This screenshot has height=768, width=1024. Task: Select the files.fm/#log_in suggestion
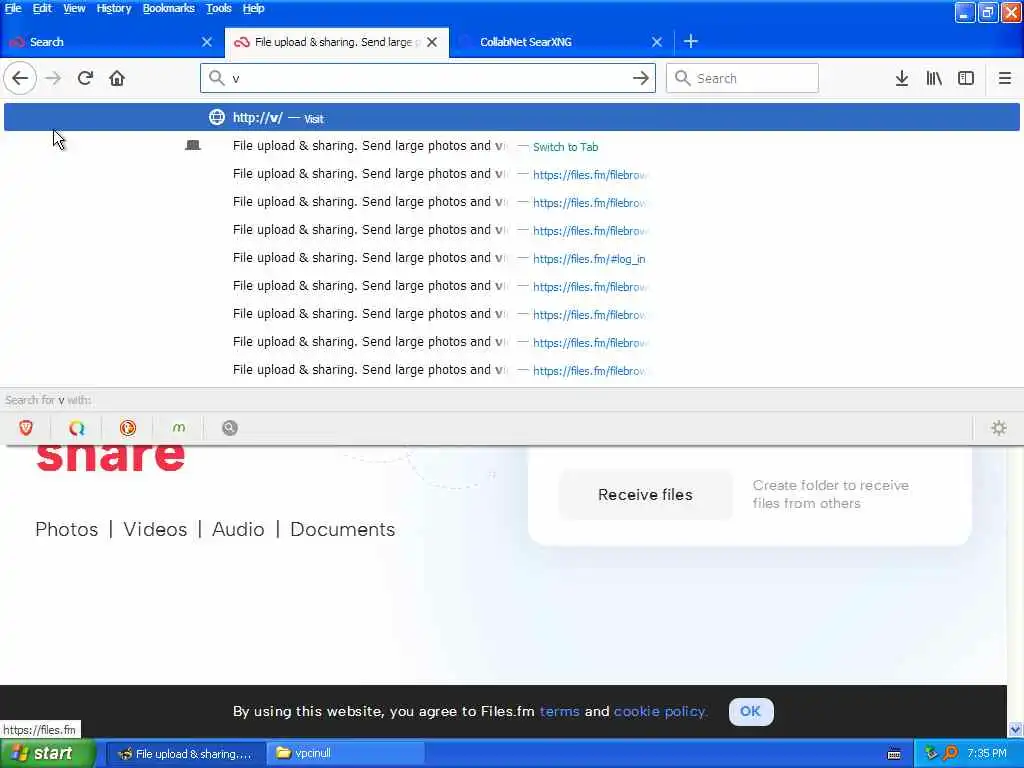click(512, 259)
